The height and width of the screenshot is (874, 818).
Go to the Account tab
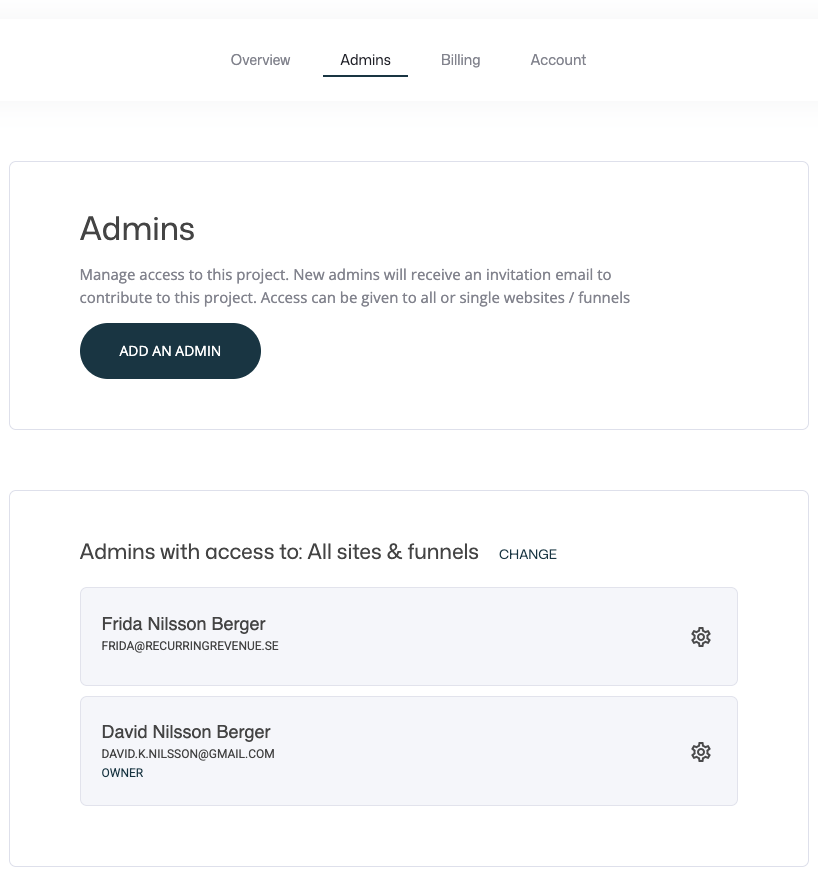click(x=558, y=60)
